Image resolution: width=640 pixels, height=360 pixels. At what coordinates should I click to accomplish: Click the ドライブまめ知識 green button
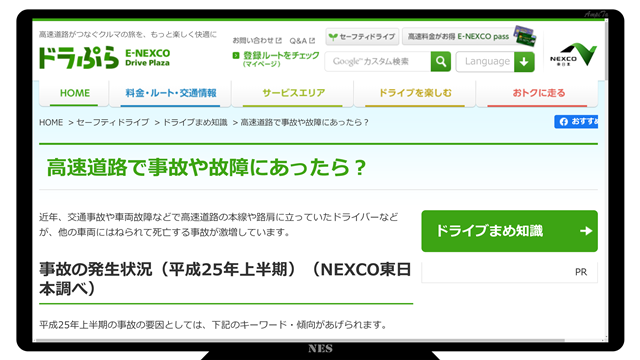509,231
